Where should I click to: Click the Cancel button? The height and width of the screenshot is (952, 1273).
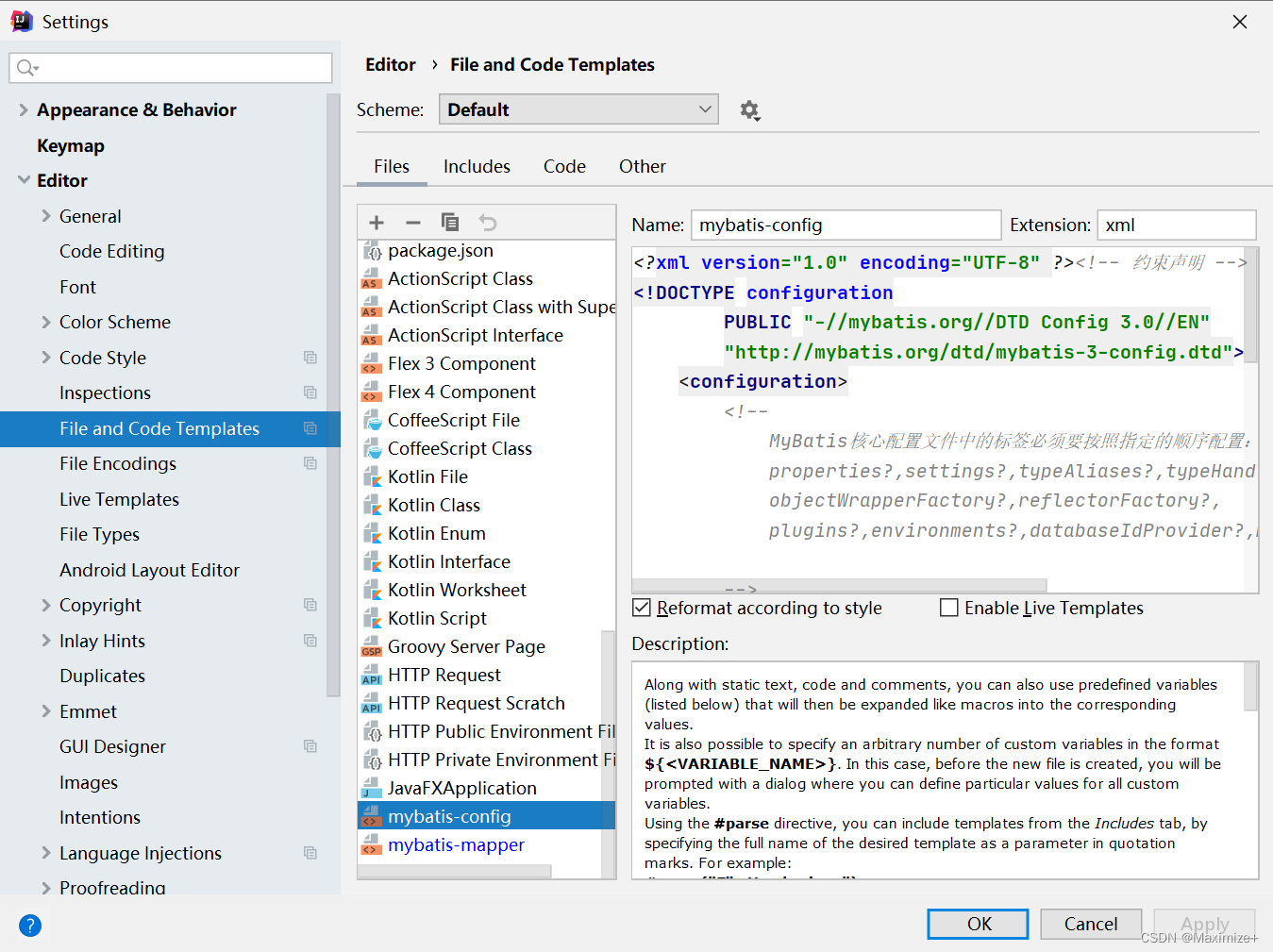[x=1091, y=924]
